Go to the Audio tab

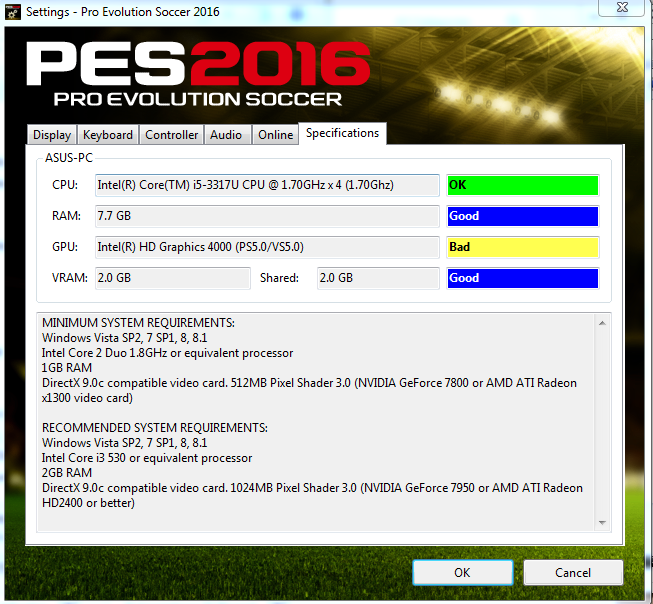coord(227,135)
